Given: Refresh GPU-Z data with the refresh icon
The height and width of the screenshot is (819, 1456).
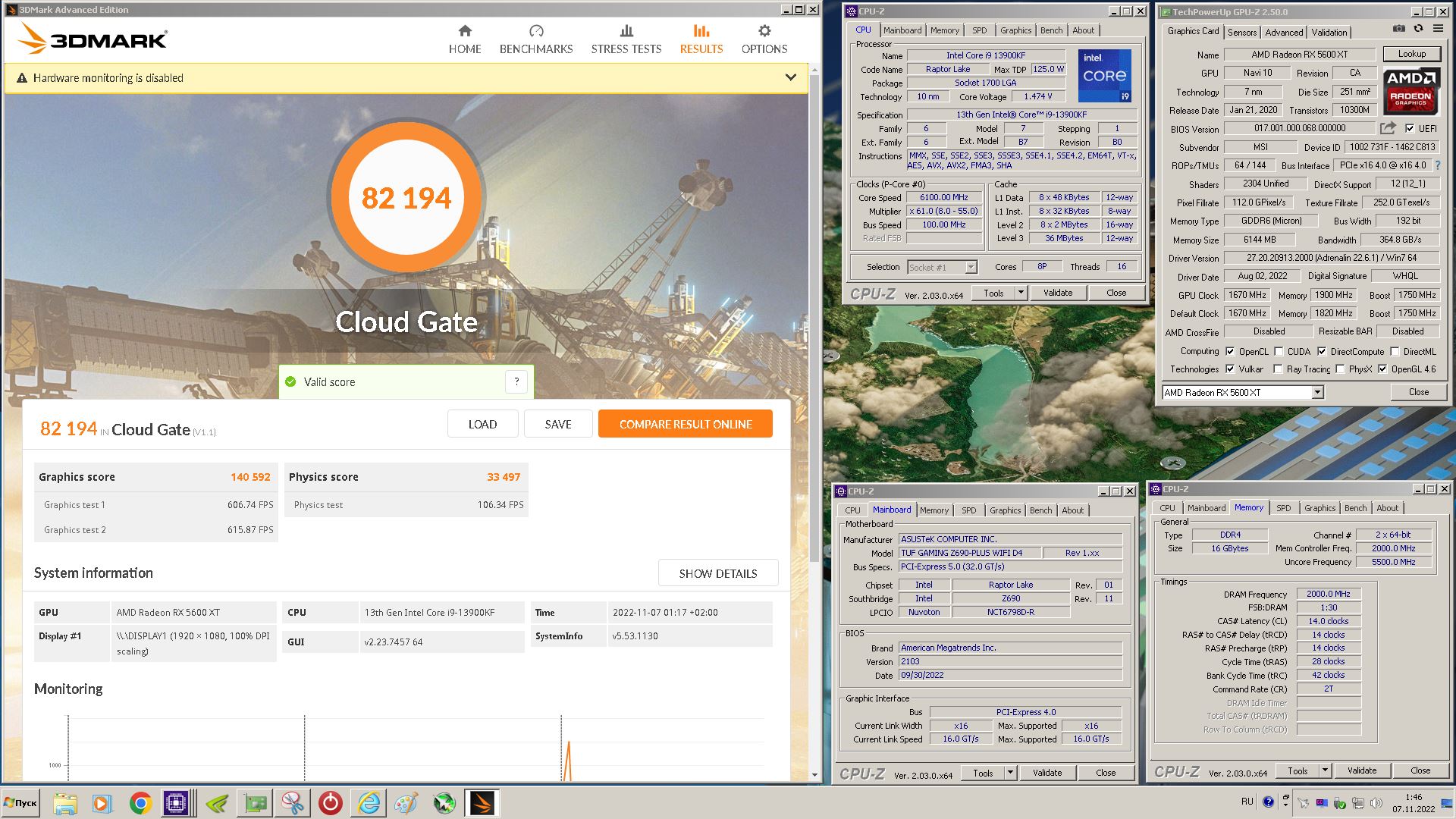Looking at the screenshot, I should (x=1418, y=29).
